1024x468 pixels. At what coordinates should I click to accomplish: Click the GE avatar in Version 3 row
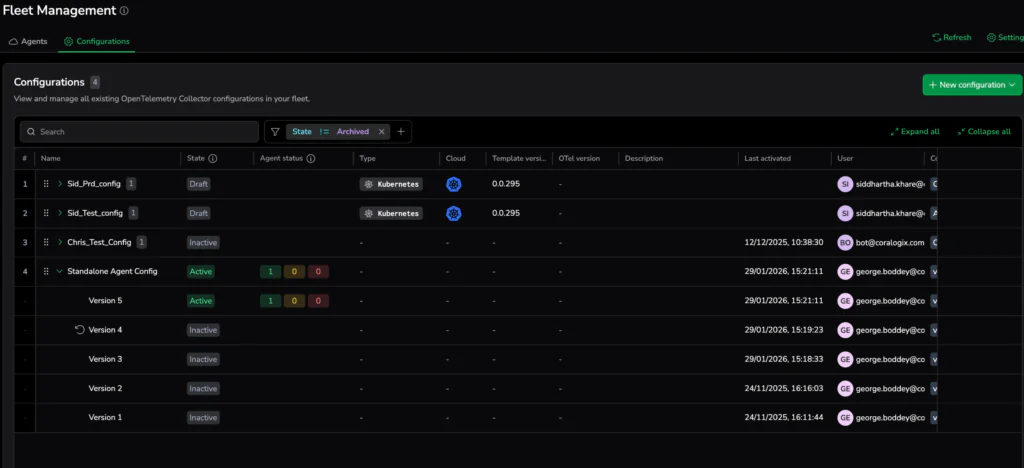pos(845,359)
